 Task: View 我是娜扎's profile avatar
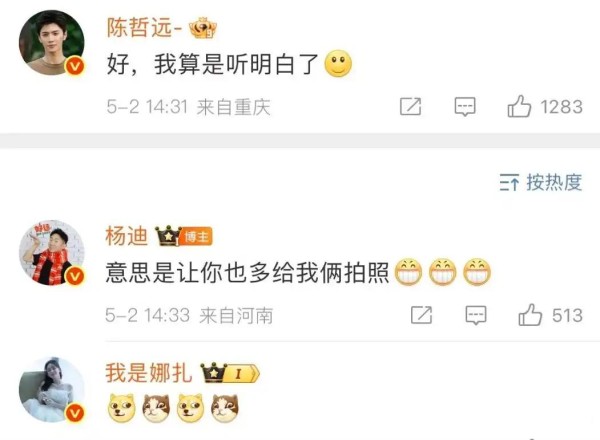(x=52, y=389)
